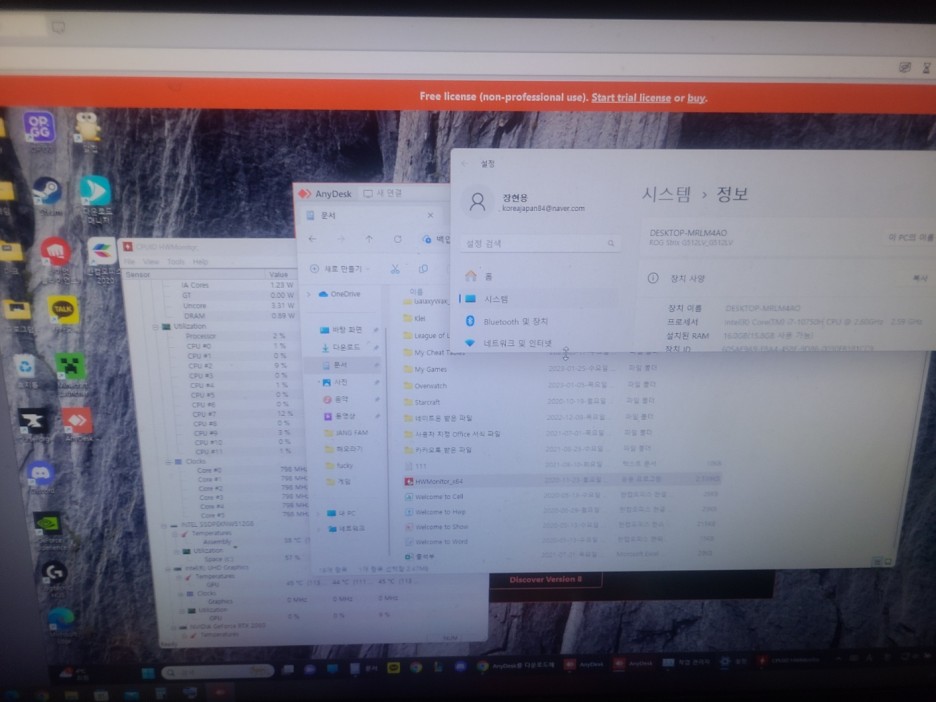This screenshot has height=702, width=936.
Task: Launch the AnyDesk desktop shortcut
Action: [x=77, y=421]
